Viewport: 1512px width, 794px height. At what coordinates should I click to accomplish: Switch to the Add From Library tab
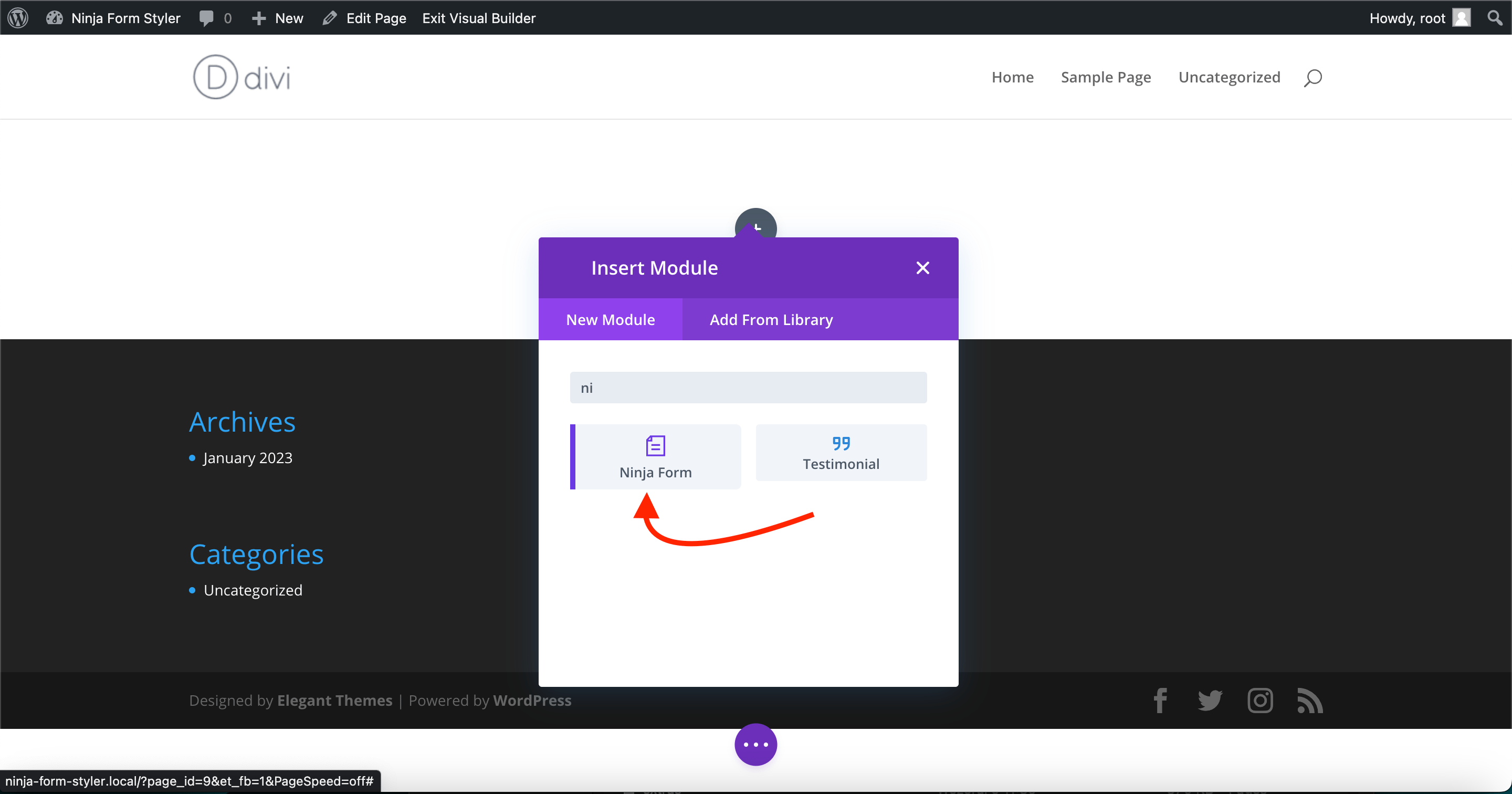coord(771,319)
